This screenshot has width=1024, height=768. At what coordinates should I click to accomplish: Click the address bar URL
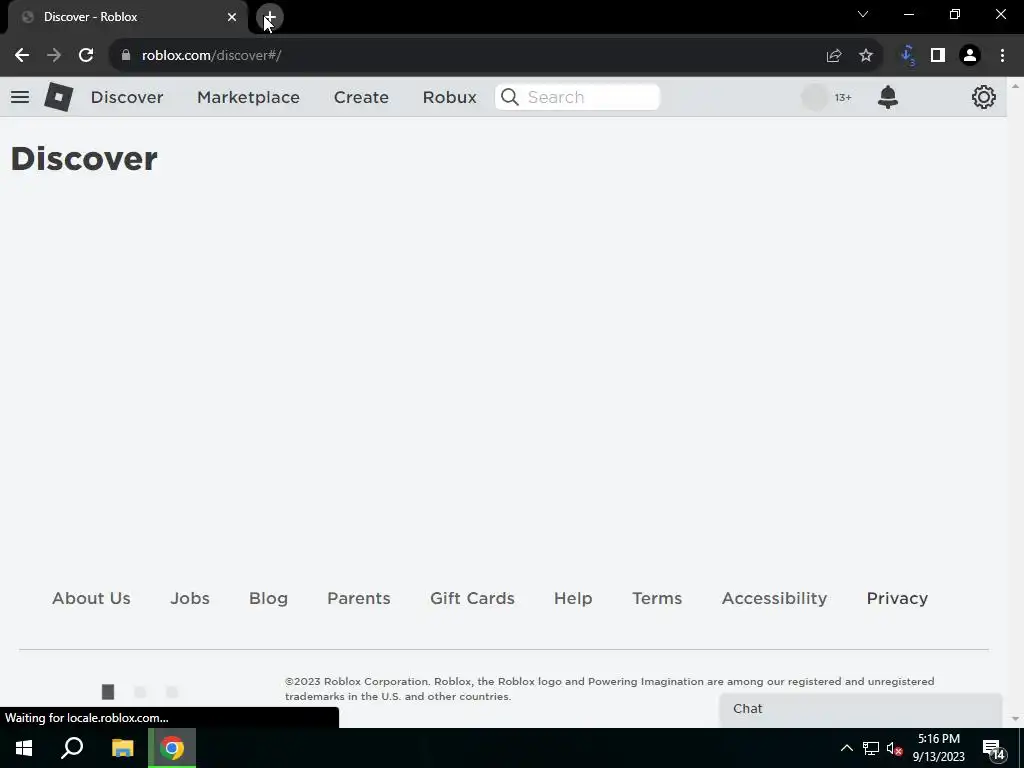211,56
